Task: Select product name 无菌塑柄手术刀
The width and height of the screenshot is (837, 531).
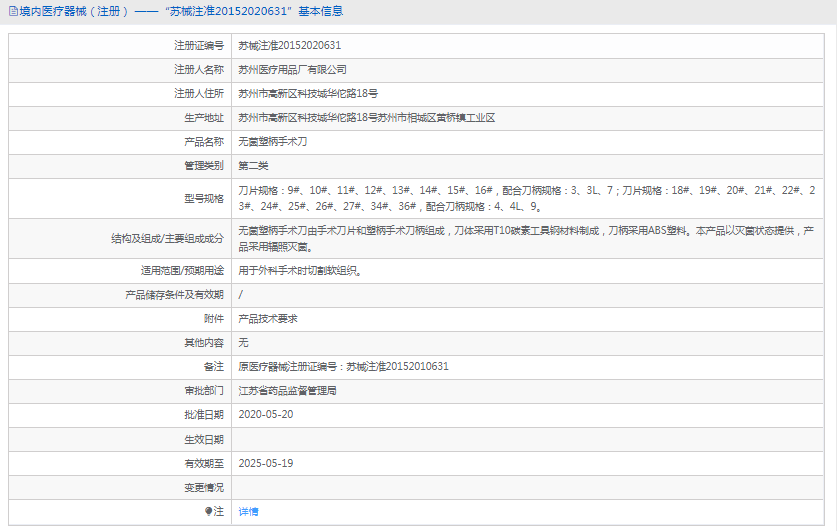Action: (x=272, y=142)
